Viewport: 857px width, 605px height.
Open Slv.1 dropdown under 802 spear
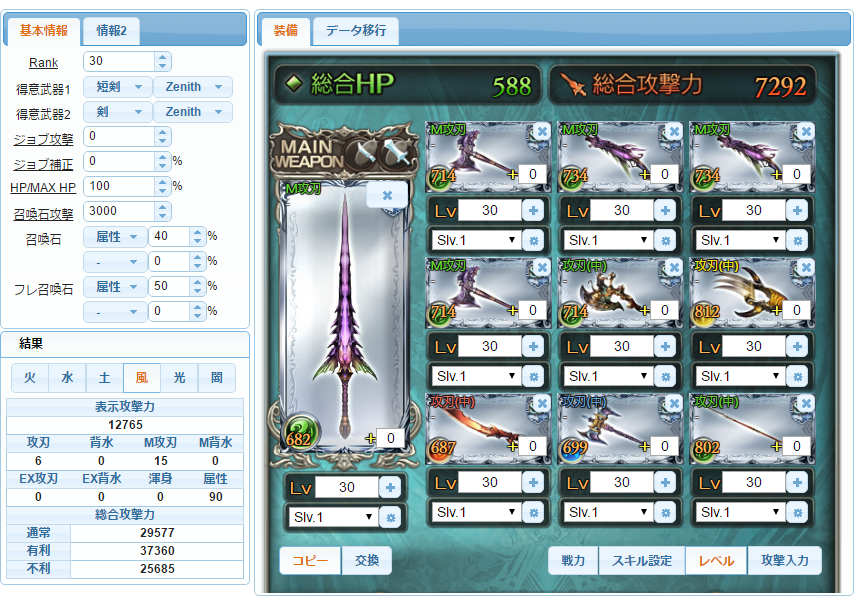click(x=739, y=512)
